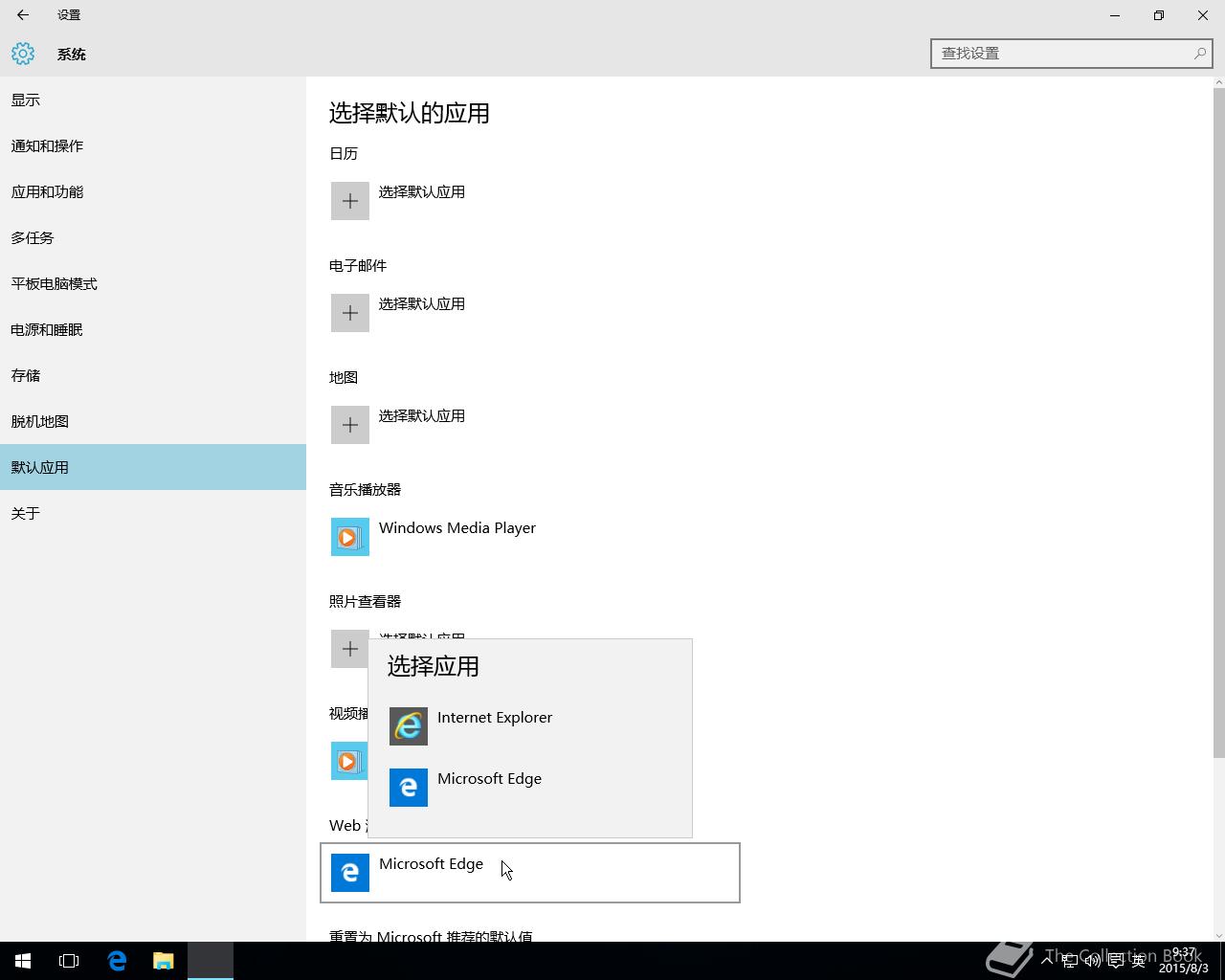
Task: Click the active Settings taskbar button
Action: coord(211,961)
